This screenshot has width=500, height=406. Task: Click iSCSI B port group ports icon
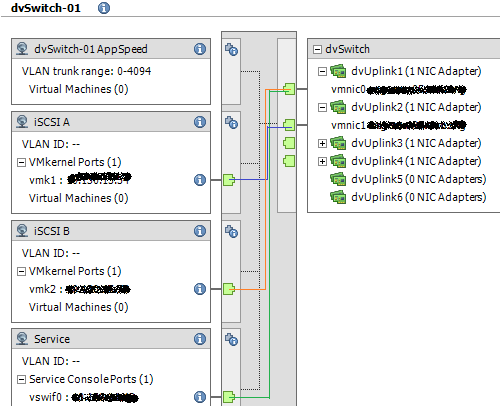point(231,232)
